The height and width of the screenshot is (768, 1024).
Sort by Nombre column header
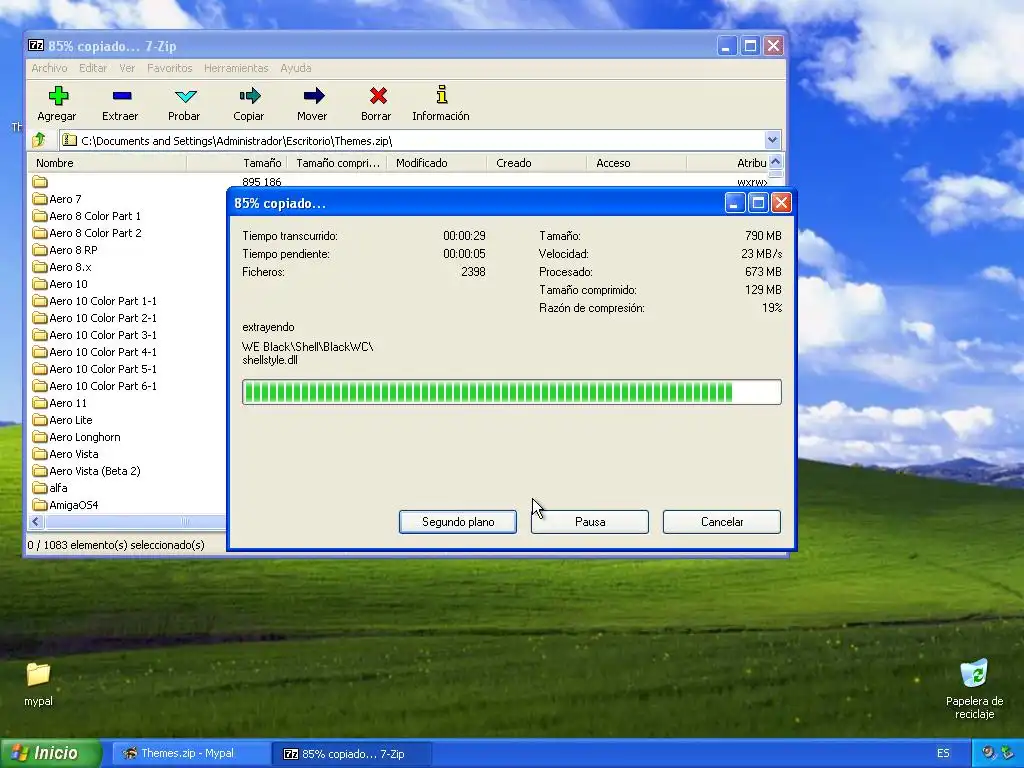[107, 163]
